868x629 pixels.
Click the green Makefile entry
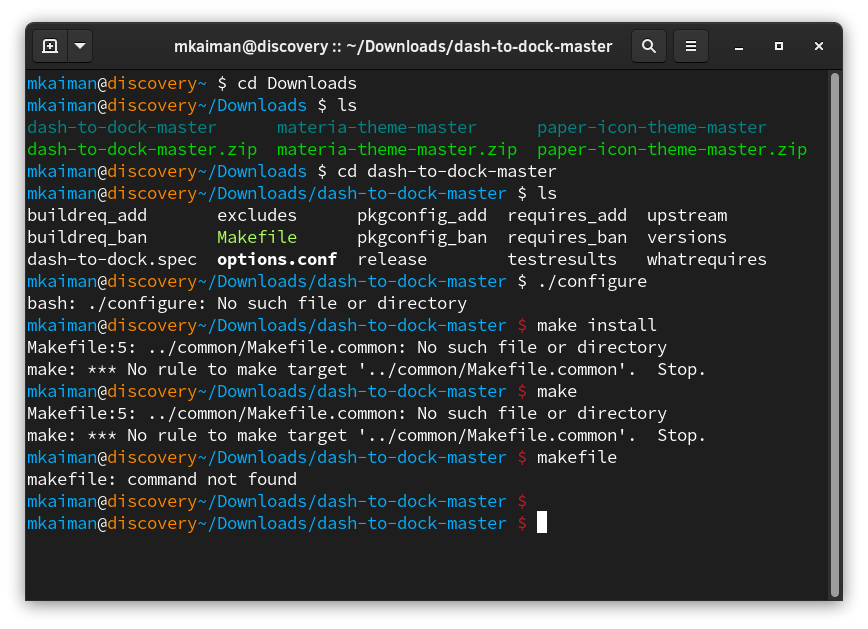coord(257,238)
